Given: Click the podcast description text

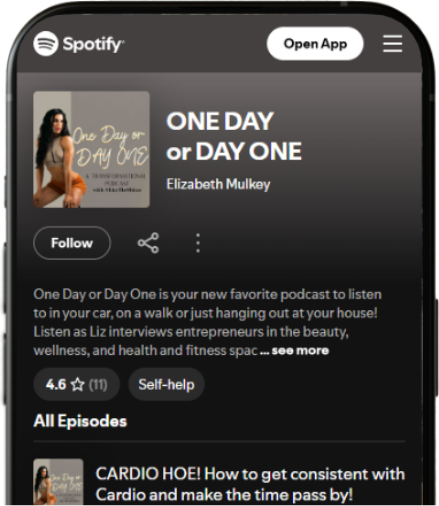Looking at the screenshot, I should click(207, 322).
